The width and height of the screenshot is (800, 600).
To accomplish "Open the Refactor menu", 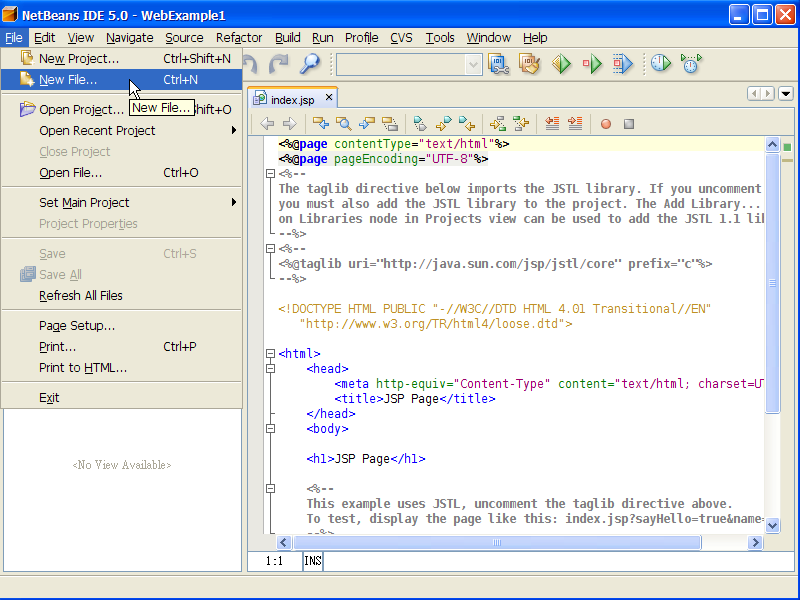I will 239,38.
